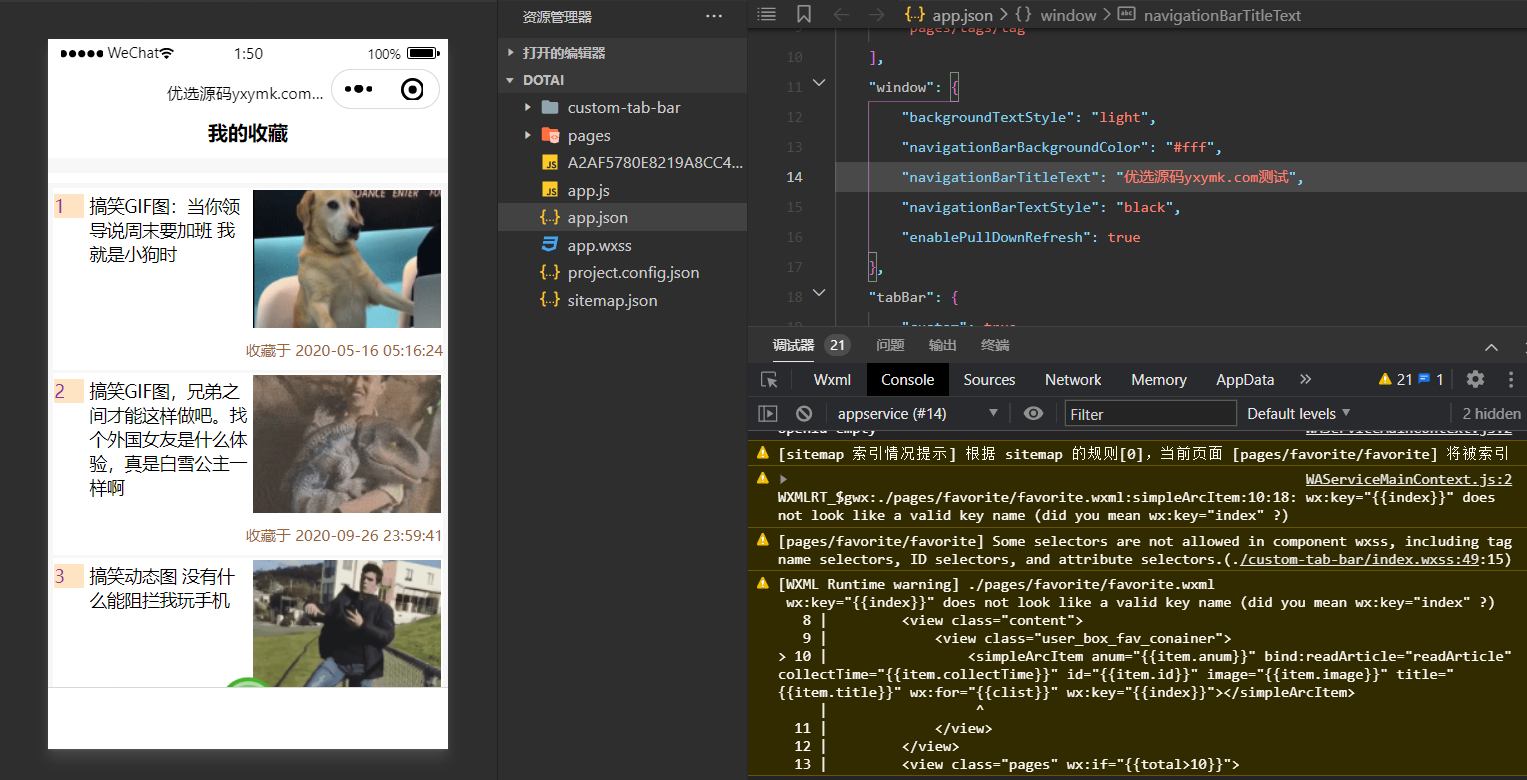
Task: Click the mini program capsule menu dots
Action: [x=358, y=89]
